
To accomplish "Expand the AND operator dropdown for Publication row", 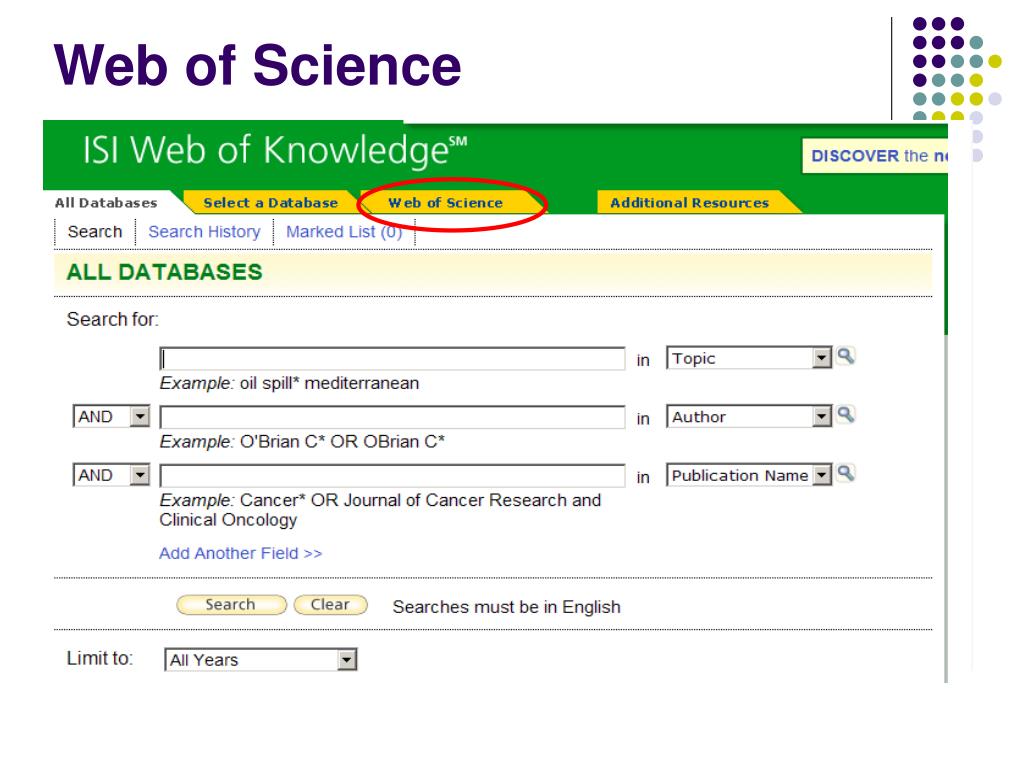I will [112, 475].
